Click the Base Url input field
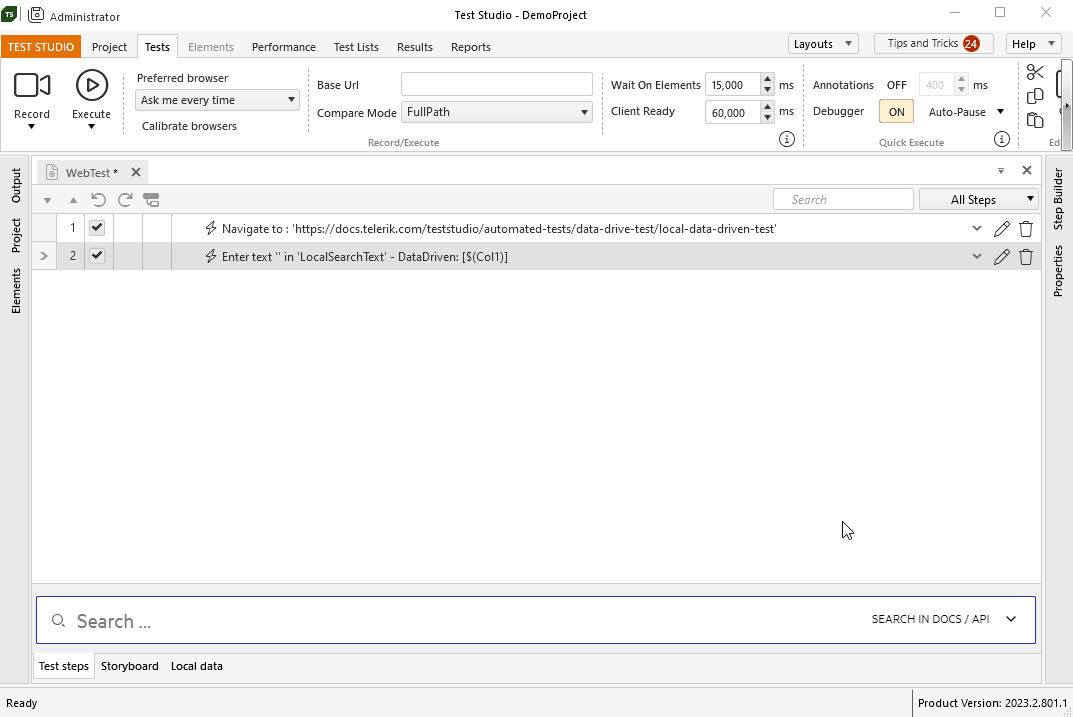 (497, 84)
